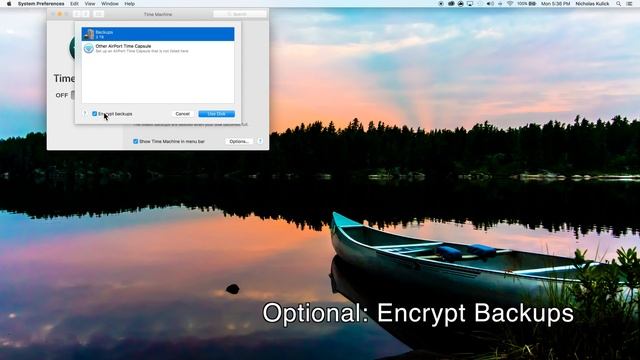The width and height of the screenshot is (640, 360).
Task: Open the Help menu
Action: (130, 4)
